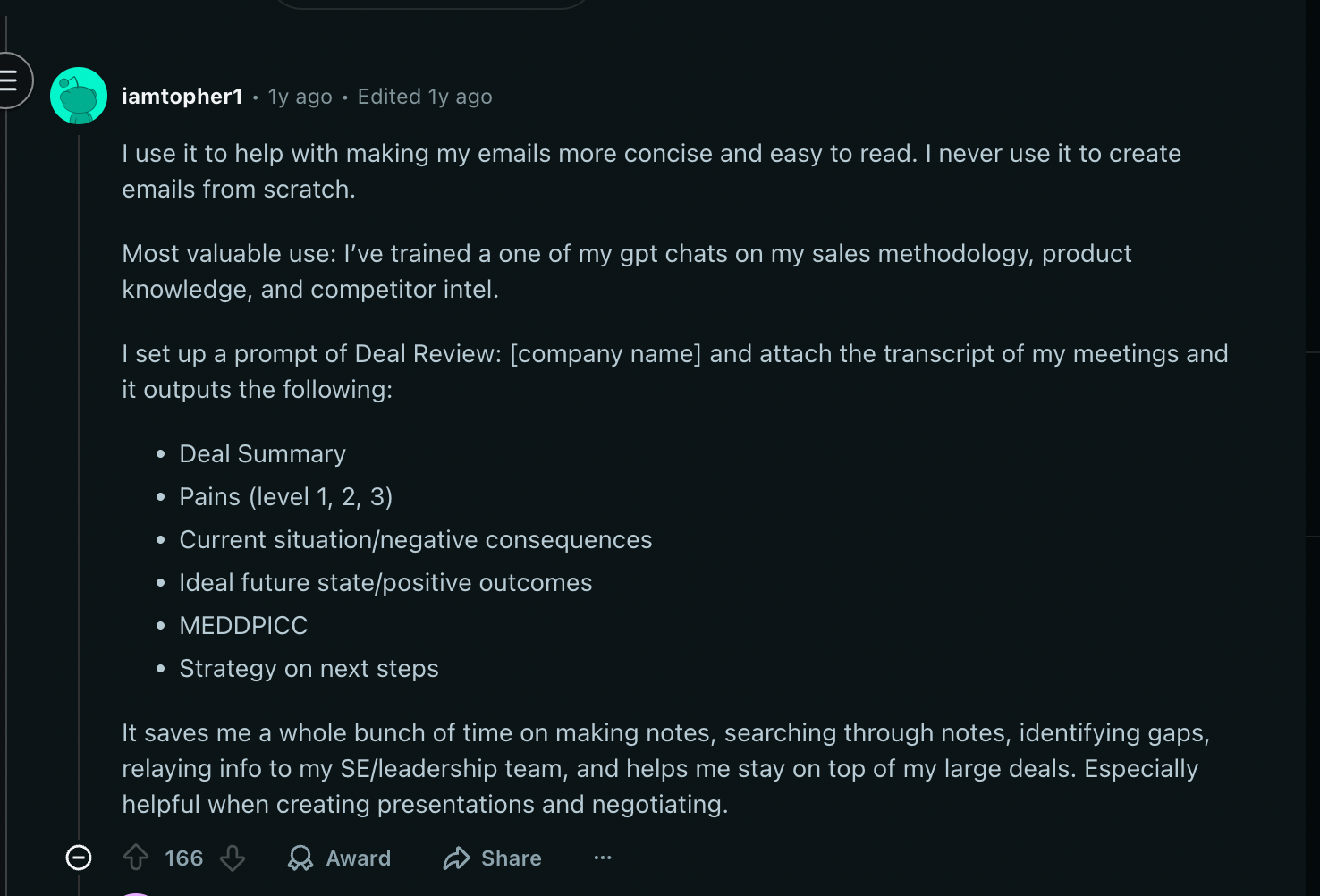Click the vote count showing 166
1320x896 pixels.
tap(182, 858)
